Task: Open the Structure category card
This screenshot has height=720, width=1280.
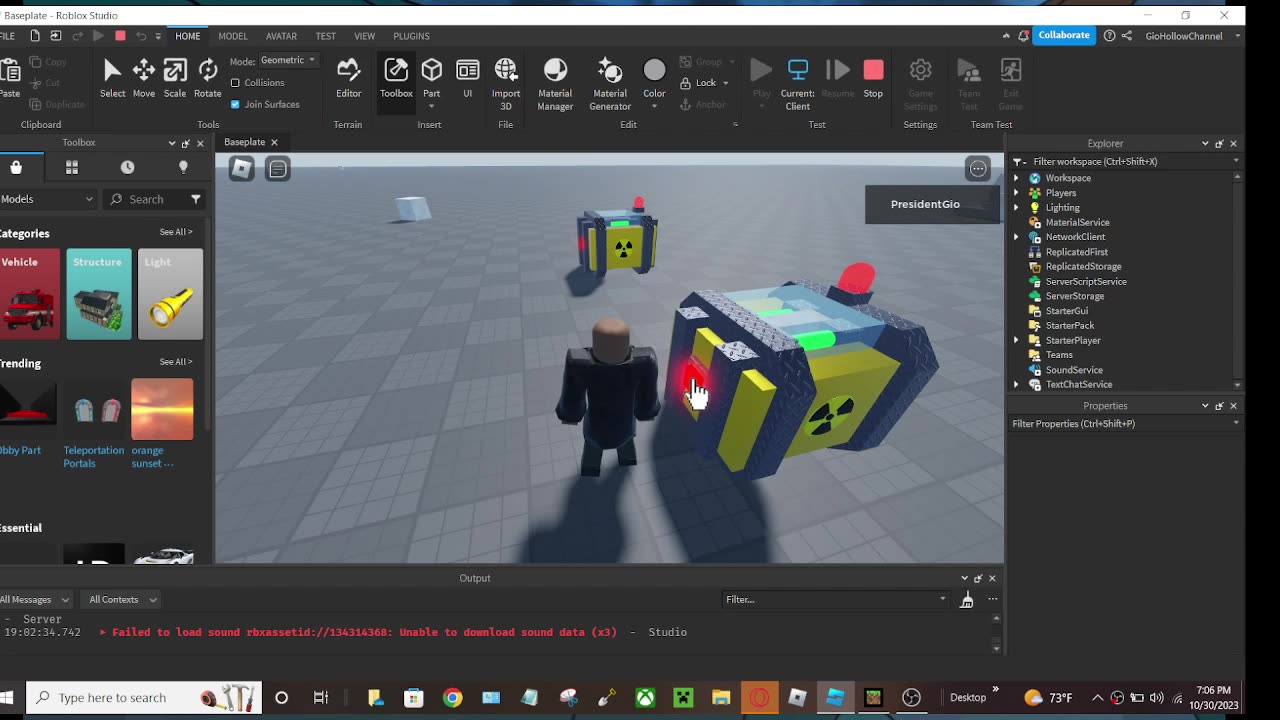Action: (99, 294)
